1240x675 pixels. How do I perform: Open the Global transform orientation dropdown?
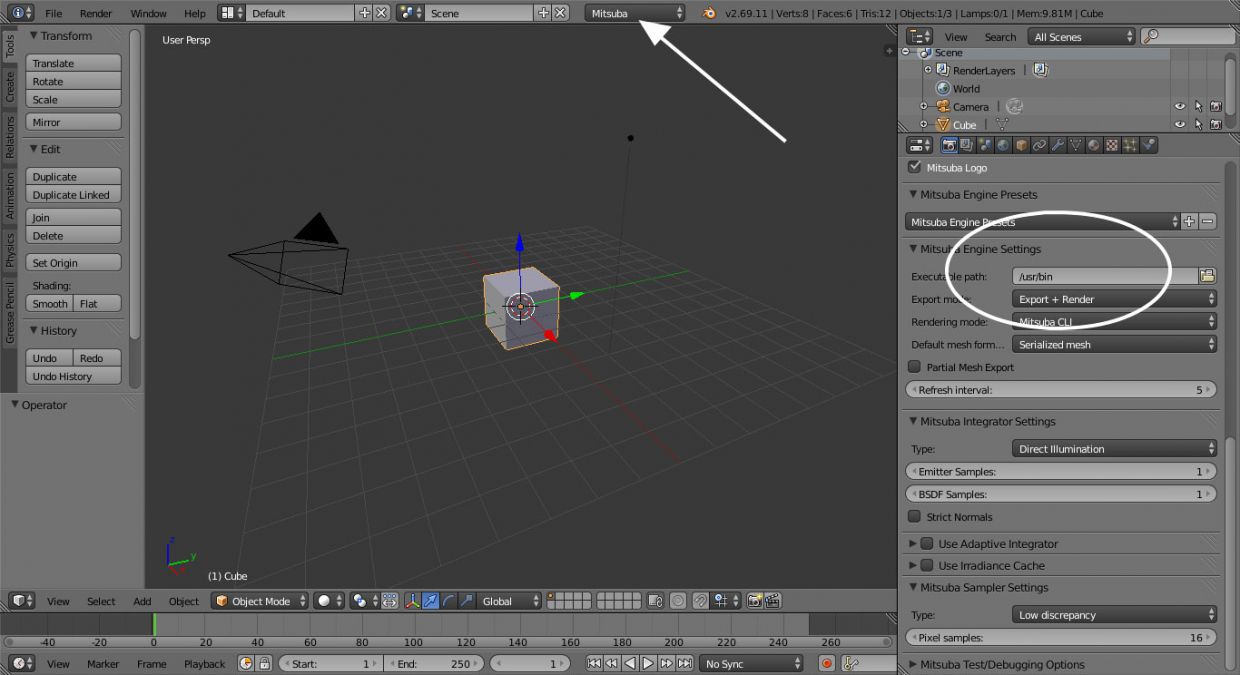[x=508, y=601]
